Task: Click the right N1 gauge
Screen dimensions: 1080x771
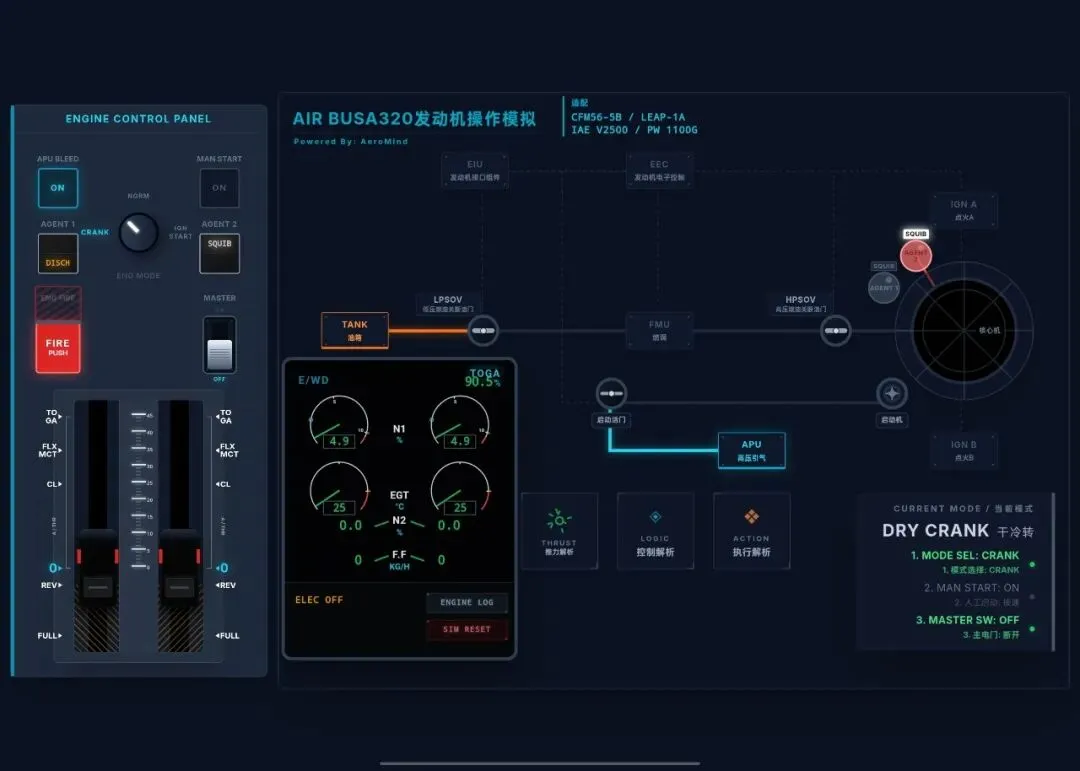Action: (x=460, y=422)
